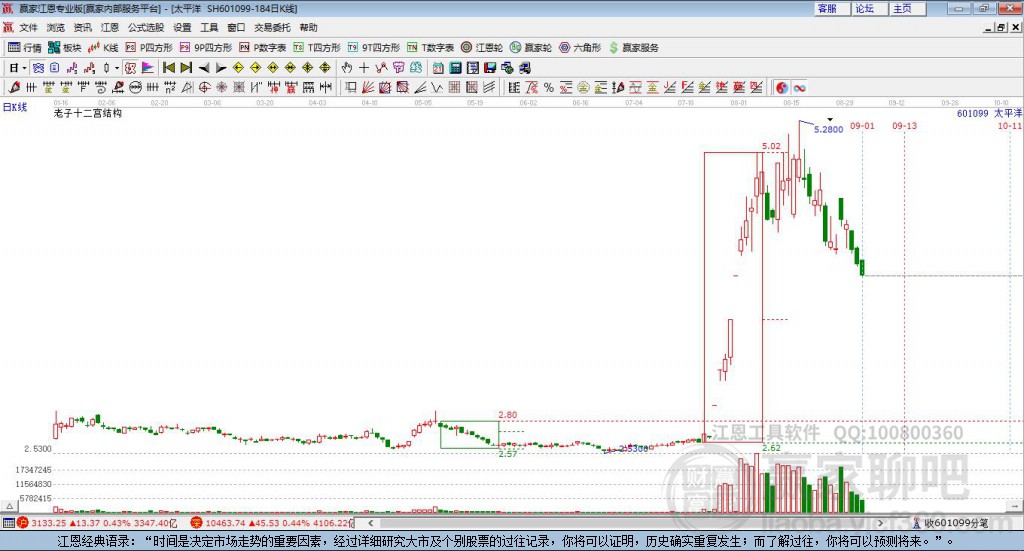Viewport: 1024px width, 551px height.
Task: Click the Shanghai index 3133.25 status entry
Action: (x=97, y=523)
